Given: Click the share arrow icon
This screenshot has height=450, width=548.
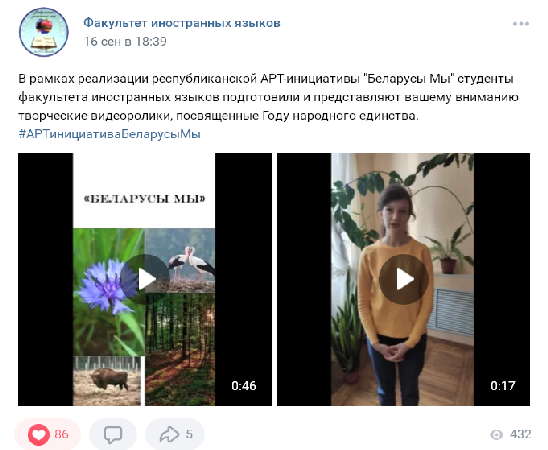Looking at the screenshot, I should (169, 434).
